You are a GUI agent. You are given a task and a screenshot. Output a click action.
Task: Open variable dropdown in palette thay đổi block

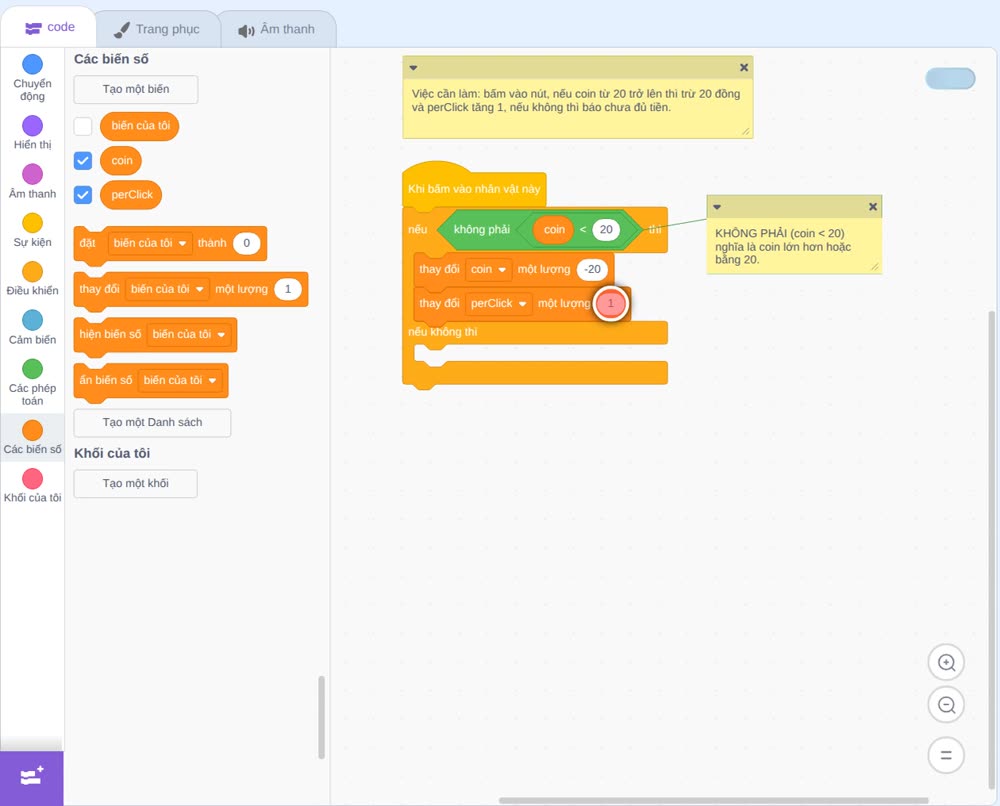pos(167,289)
